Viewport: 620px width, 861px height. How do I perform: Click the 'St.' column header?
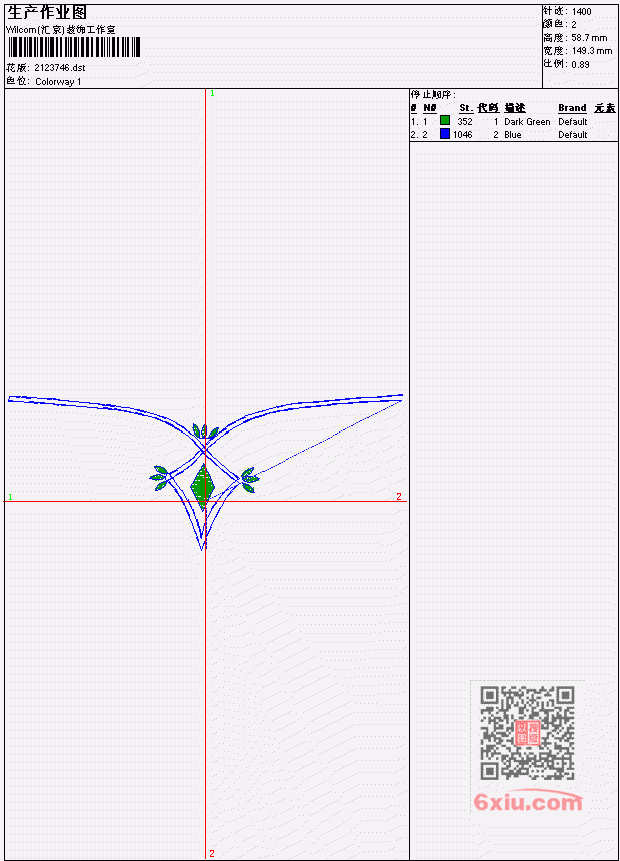[466, 108]
